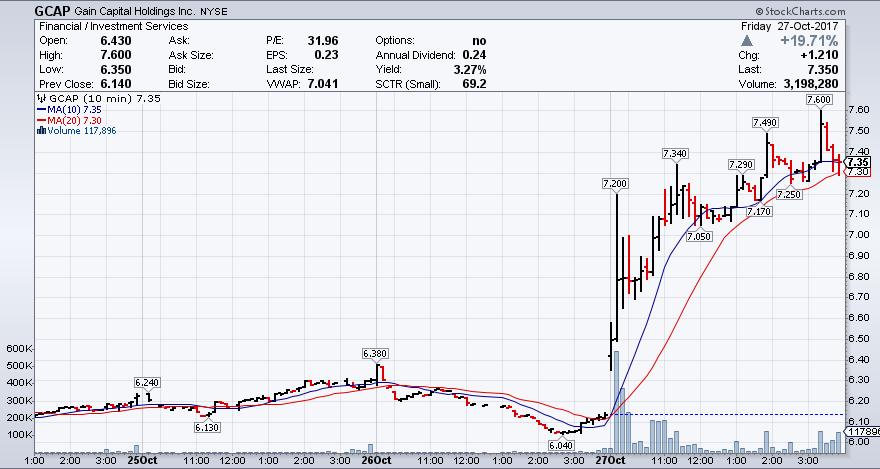Select the 26Oct date on time axis
The height and width of the screenshot is (469, 880).
click(375, 460)
